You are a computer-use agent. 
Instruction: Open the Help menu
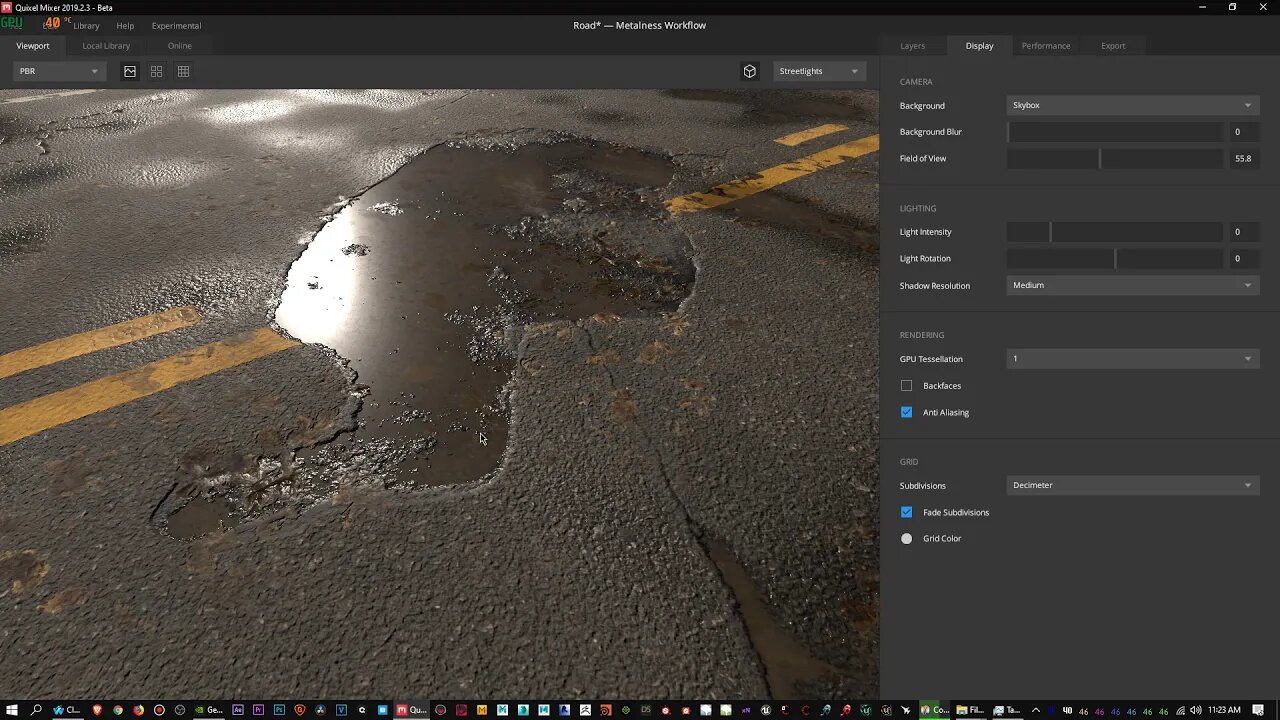click(x=125, y=25)
